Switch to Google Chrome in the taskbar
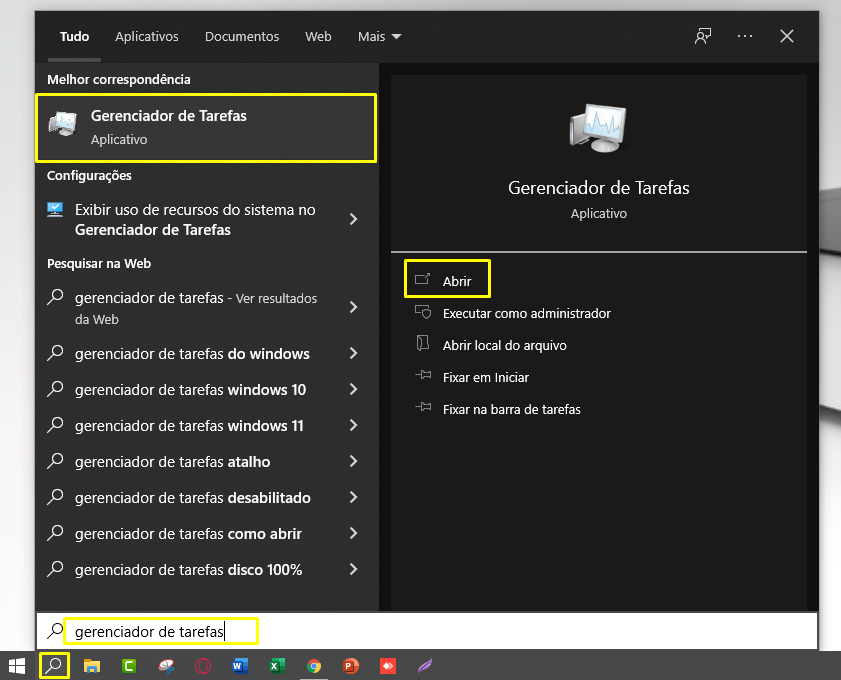841x680 pixels. pyautogui.click(x=314, y=666)
